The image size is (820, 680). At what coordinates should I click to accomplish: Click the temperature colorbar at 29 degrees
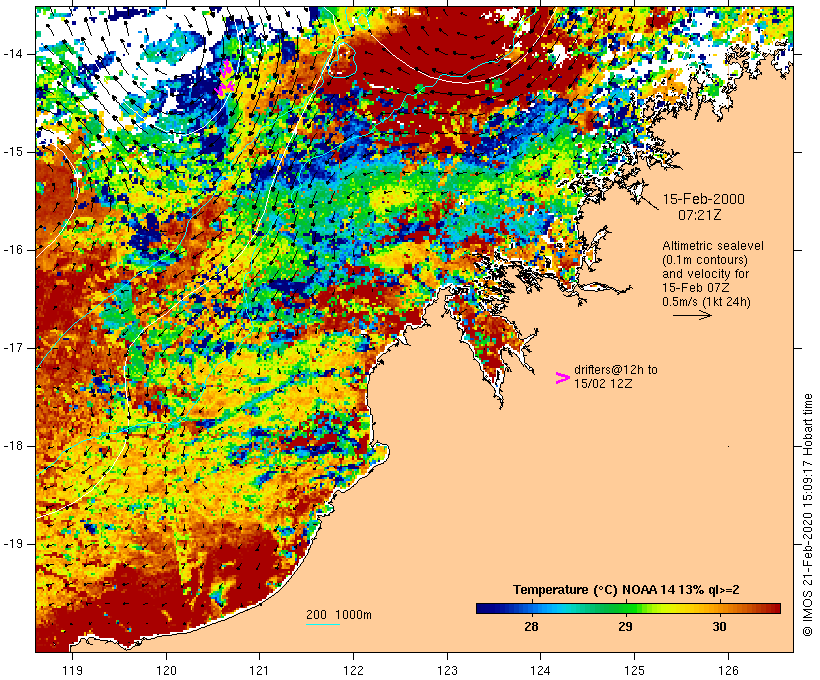625,608
